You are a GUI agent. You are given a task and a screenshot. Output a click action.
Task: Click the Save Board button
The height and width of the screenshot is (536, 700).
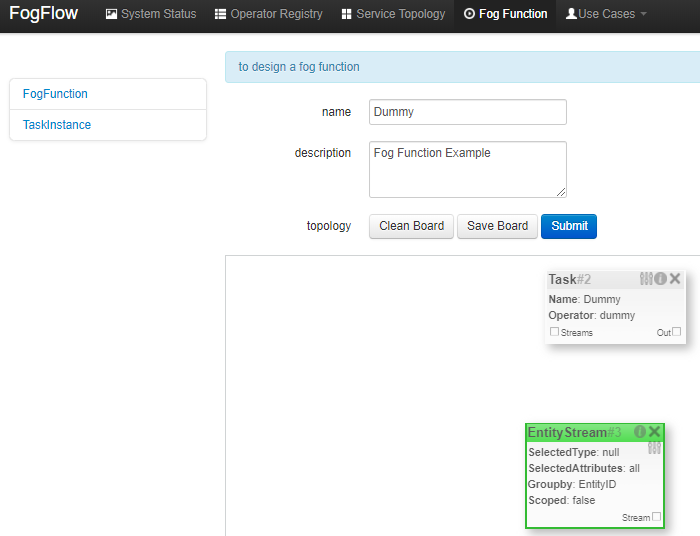coord(497,226)
